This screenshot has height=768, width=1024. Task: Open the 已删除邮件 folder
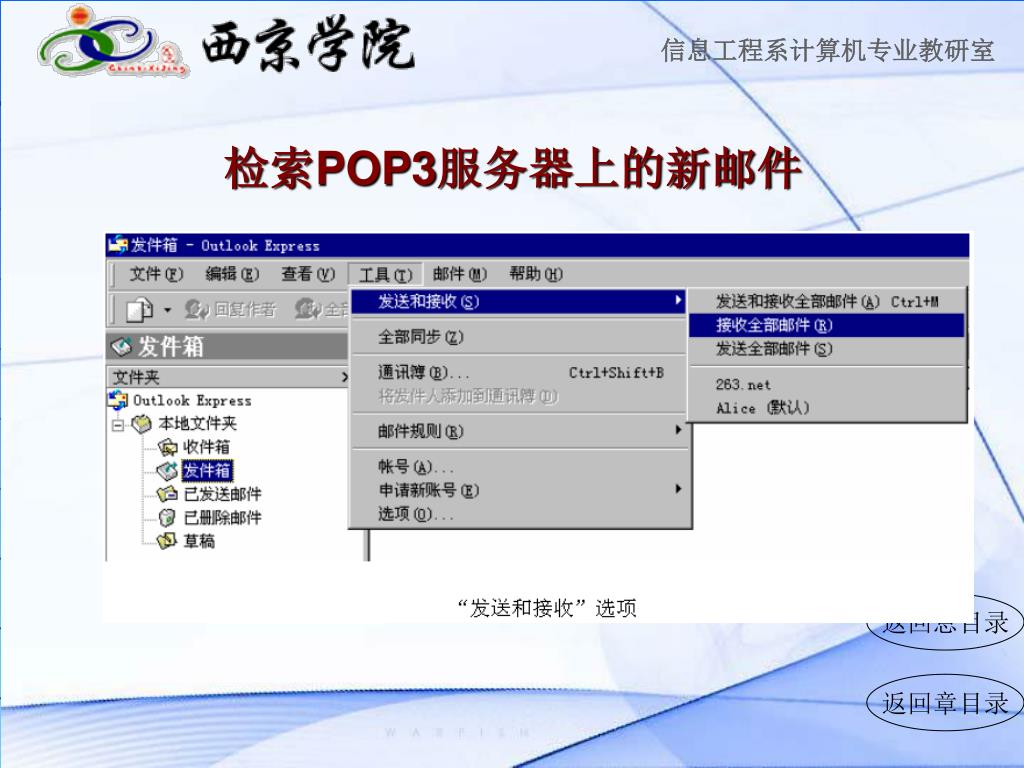coord(223,518)
